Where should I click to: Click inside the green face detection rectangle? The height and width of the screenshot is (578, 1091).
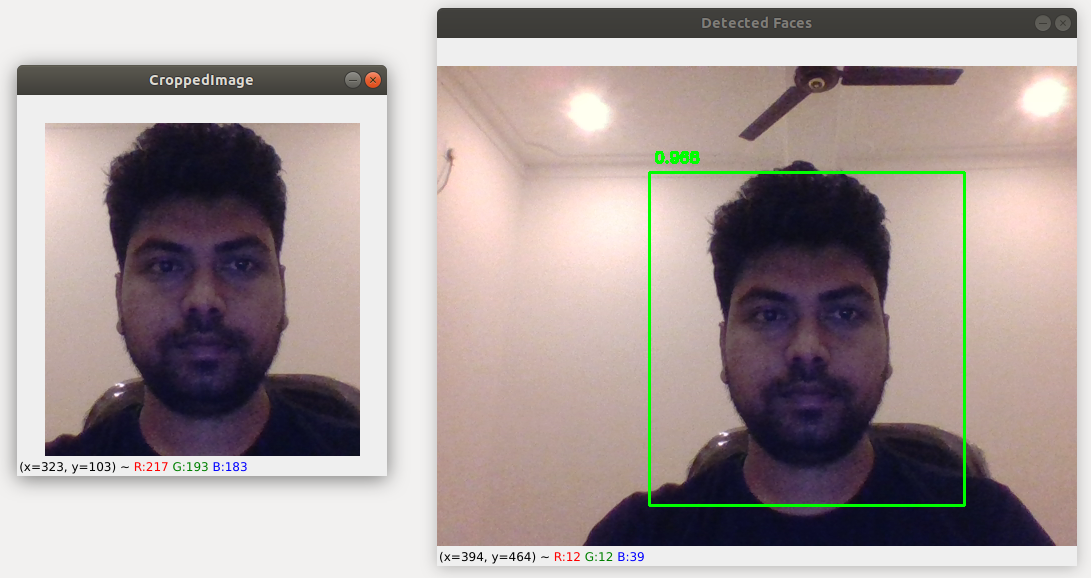pos(807,340)
